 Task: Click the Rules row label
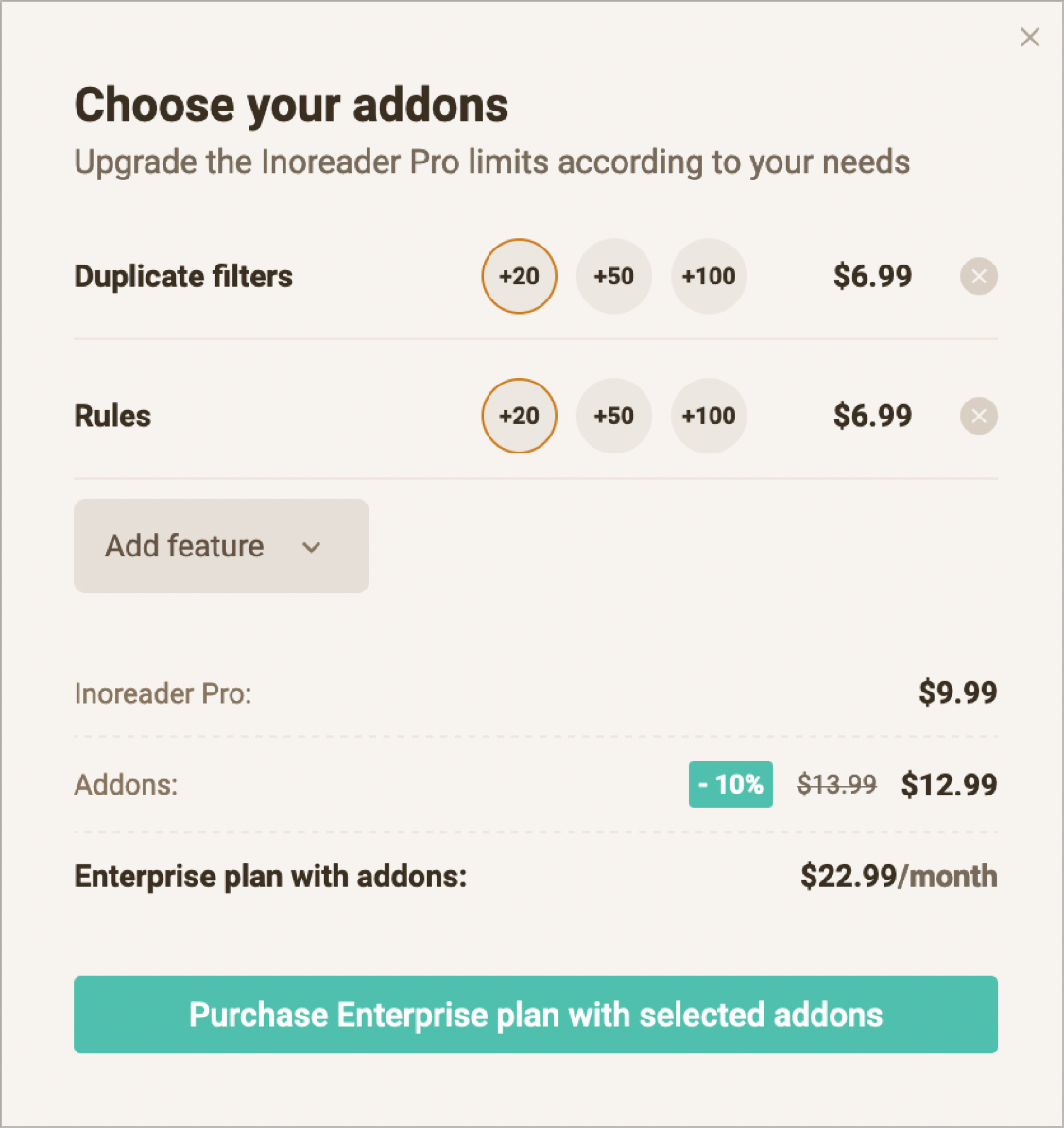tap(112, 416)
